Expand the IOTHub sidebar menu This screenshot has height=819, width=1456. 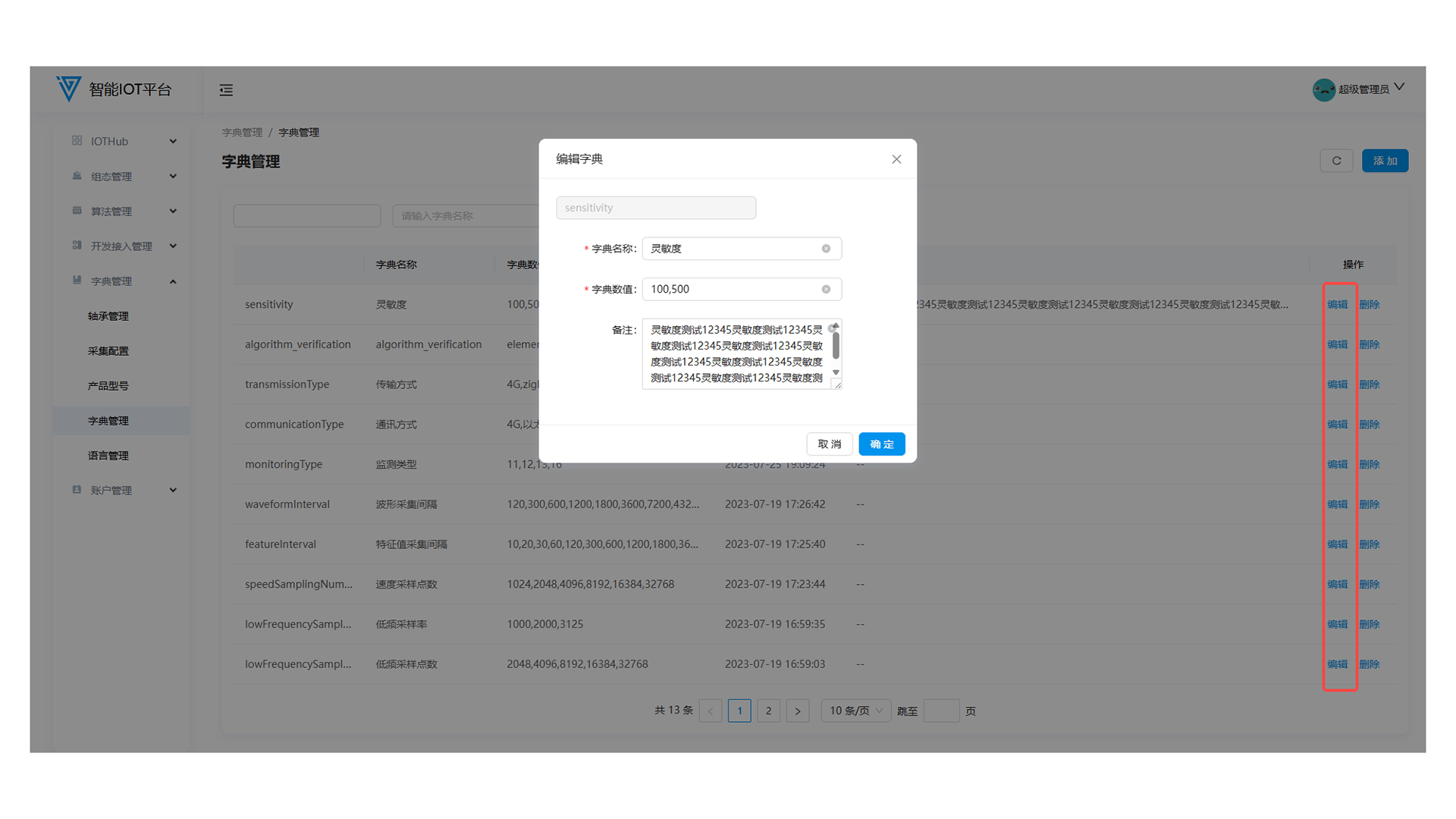coord(173,141)
